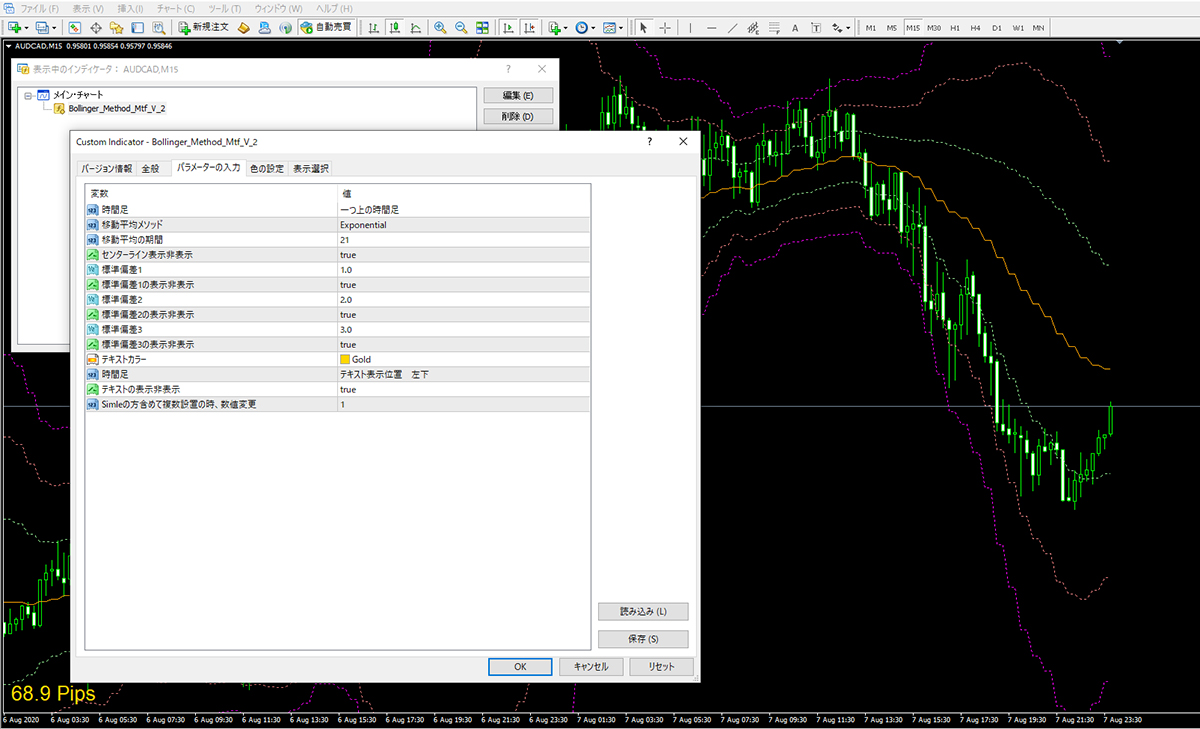
Task: Expand new chart dropdown arrow
Action: pos(26,27)
